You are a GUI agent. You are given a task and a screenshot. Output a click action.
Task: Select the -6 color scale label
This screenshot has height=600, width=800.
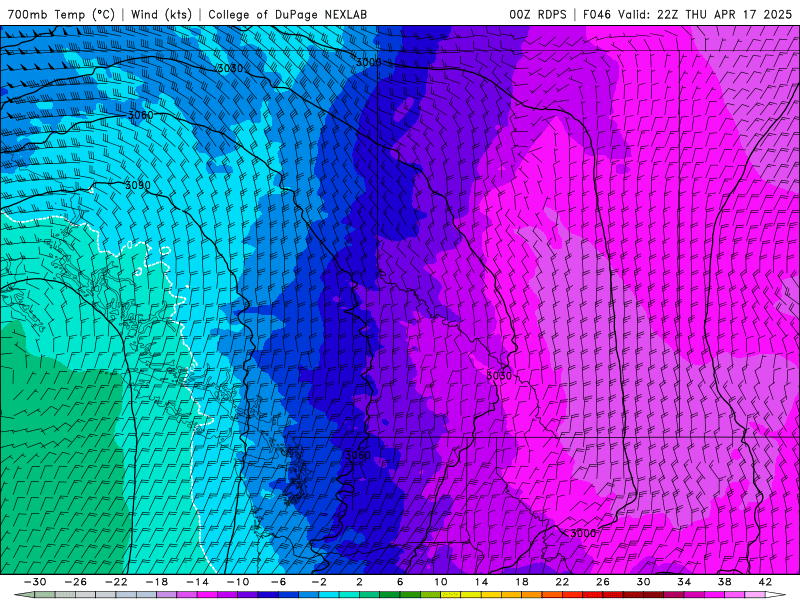[278, 582]
